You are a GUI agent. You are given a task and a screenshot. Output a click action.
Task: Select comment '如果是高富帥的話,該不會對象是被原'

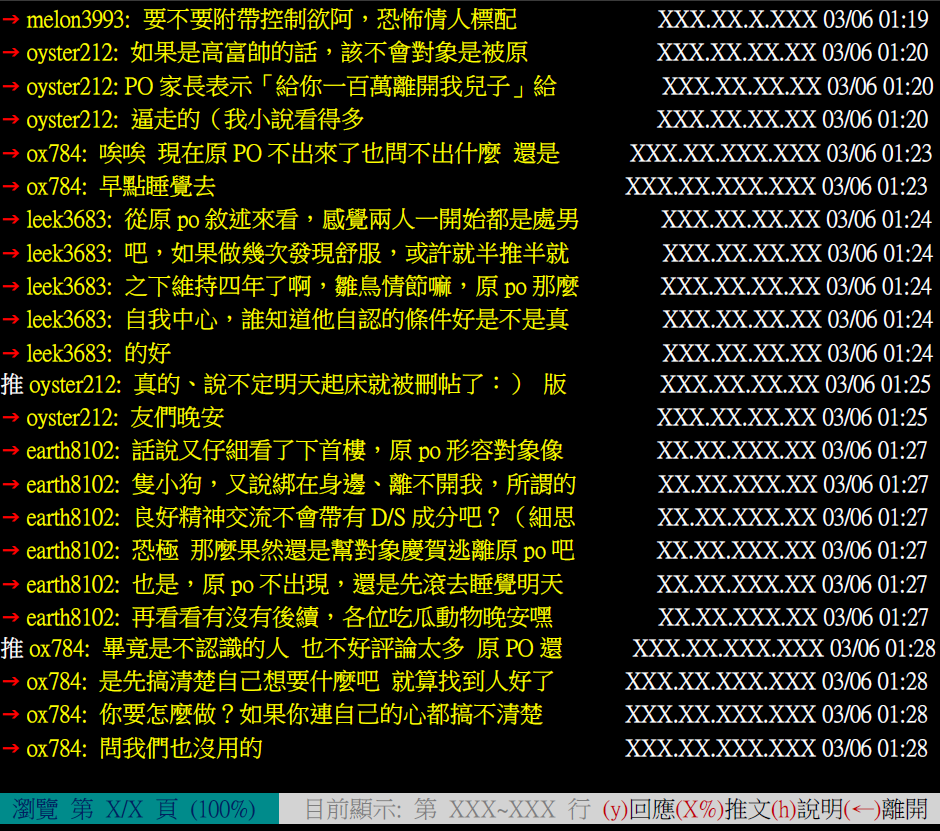pos(329,53)
